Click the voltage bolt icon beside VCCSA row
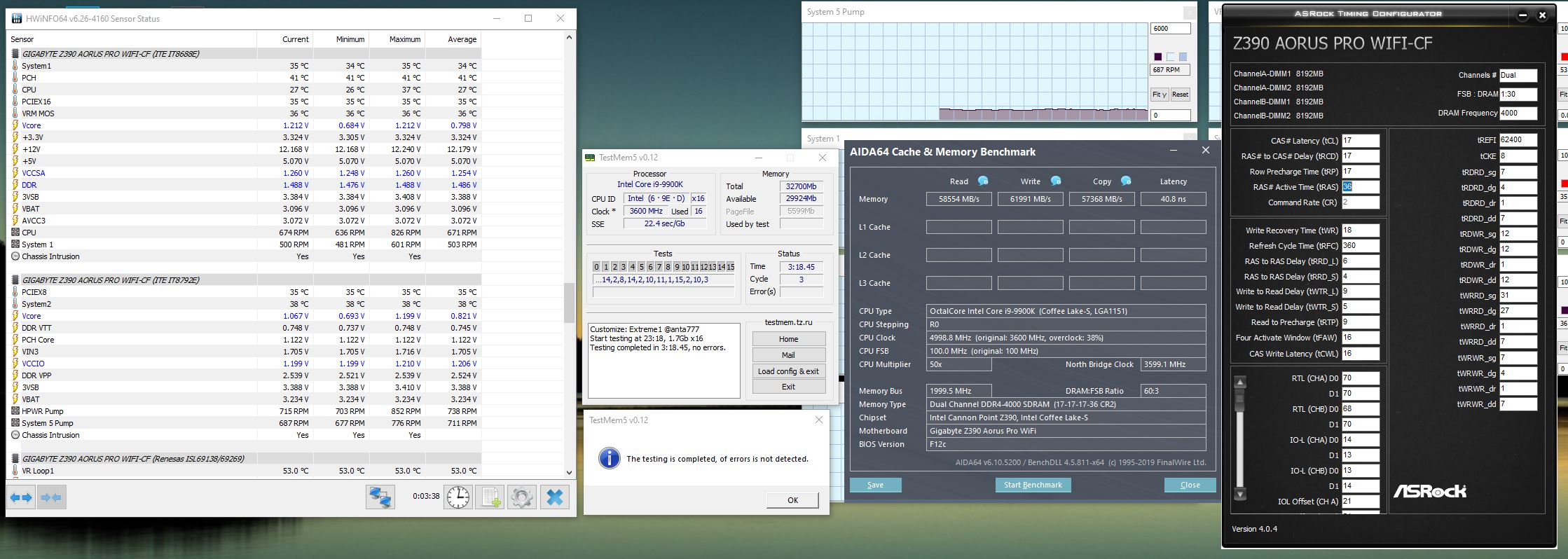Image resolution: width=1568 pixels, height=559 pixels. point(15,173)
